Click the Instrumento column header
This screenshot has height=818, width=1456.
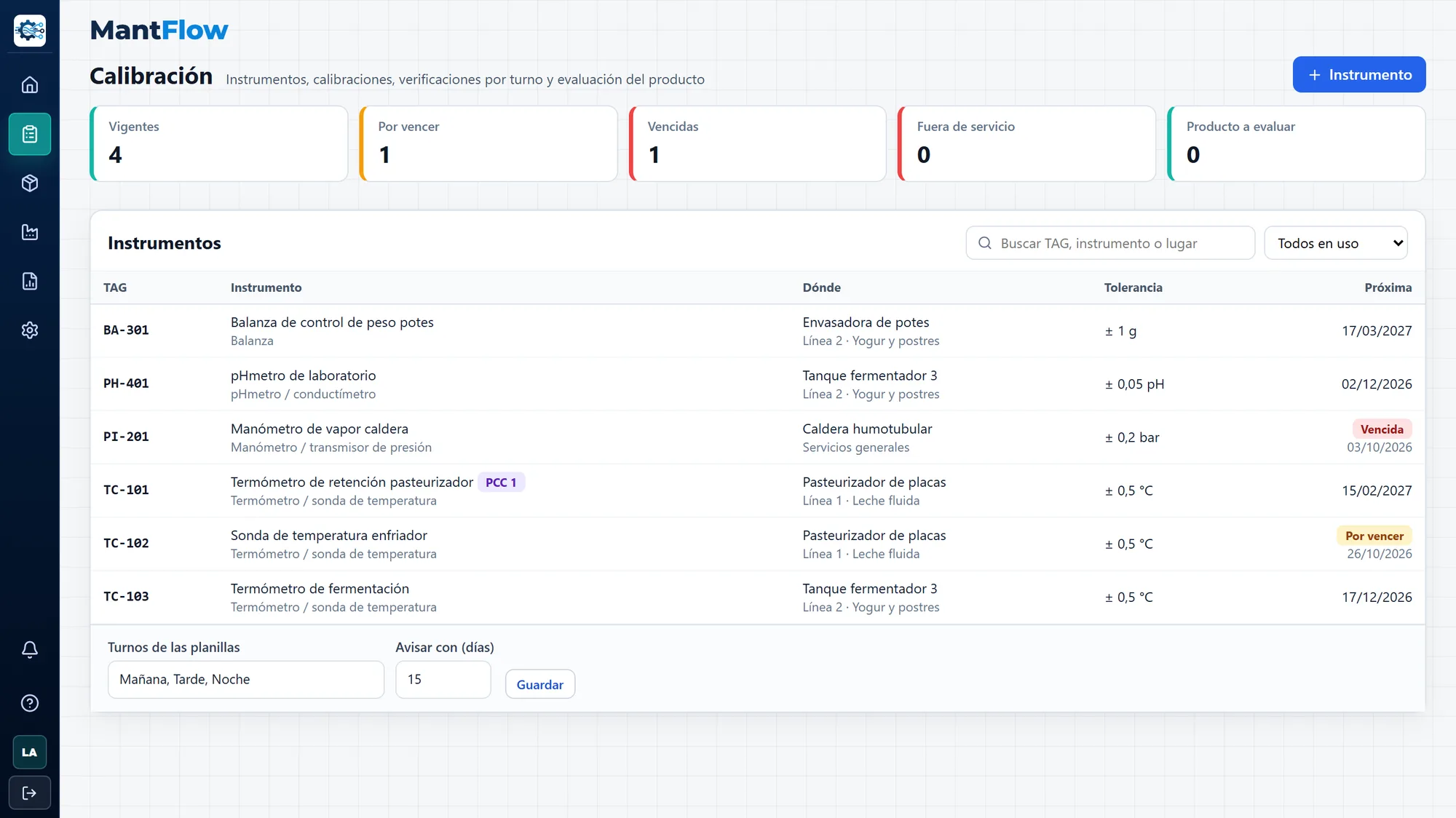tap(266, 287)
